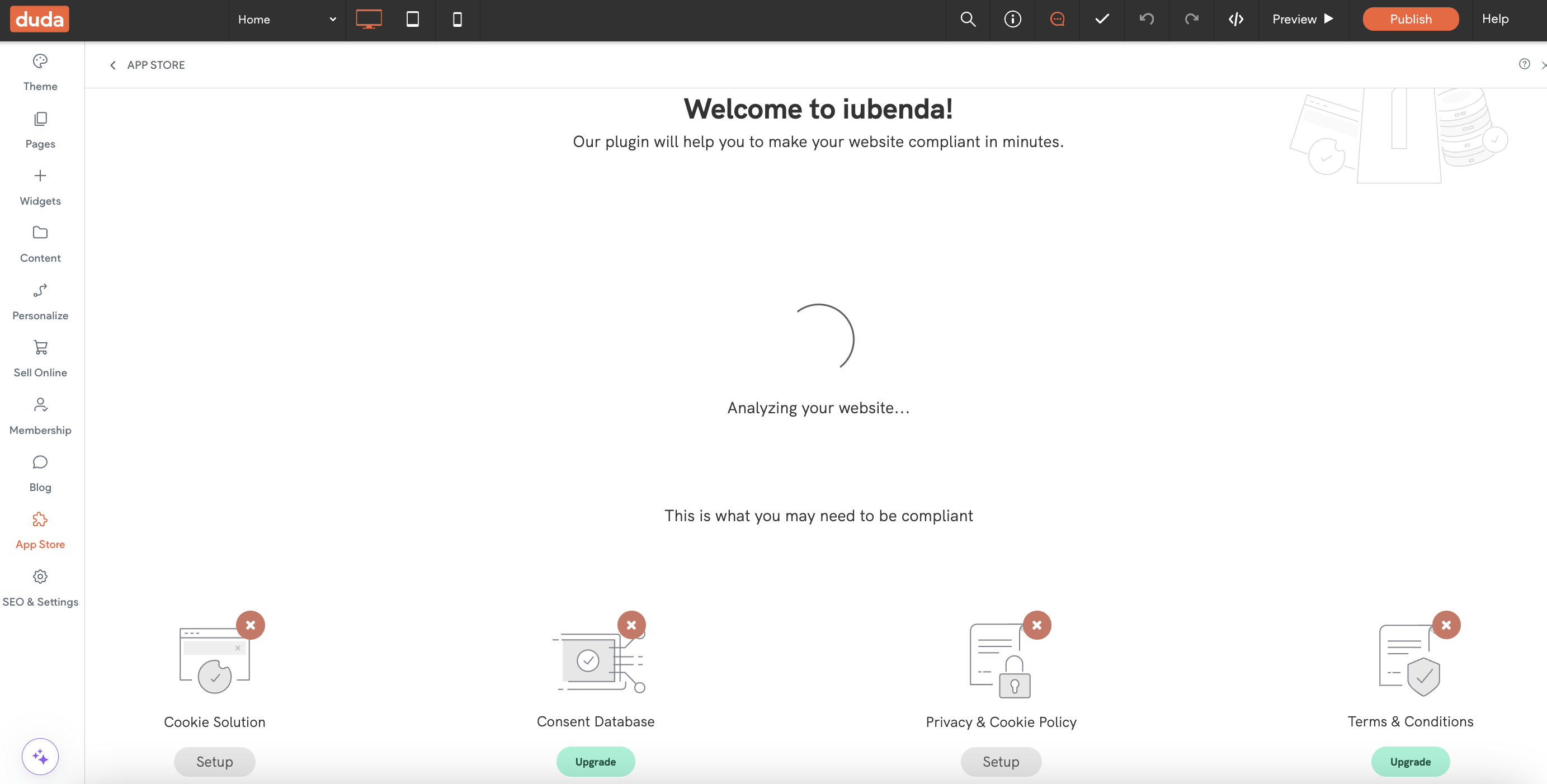Screen dimensions: 1547x784
Task: Open the Help menu
Action: 1495,19
